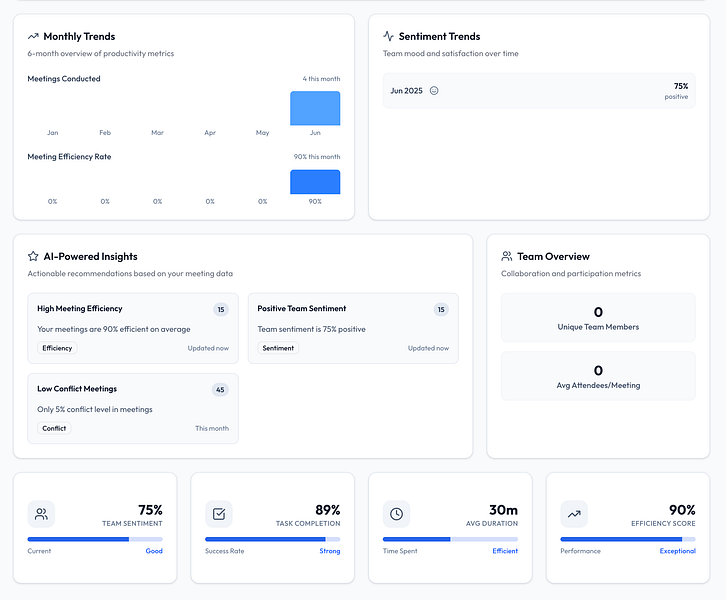Click the '75%' value in Sentiment Trends
The image size is (726, 600).
tap(681, 86)
